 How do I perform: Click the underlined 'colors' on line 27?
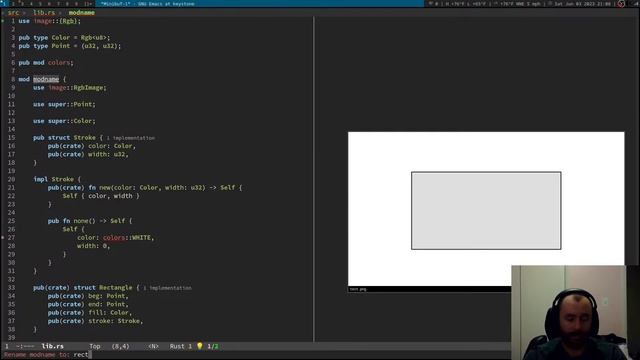tap(114, 238)
